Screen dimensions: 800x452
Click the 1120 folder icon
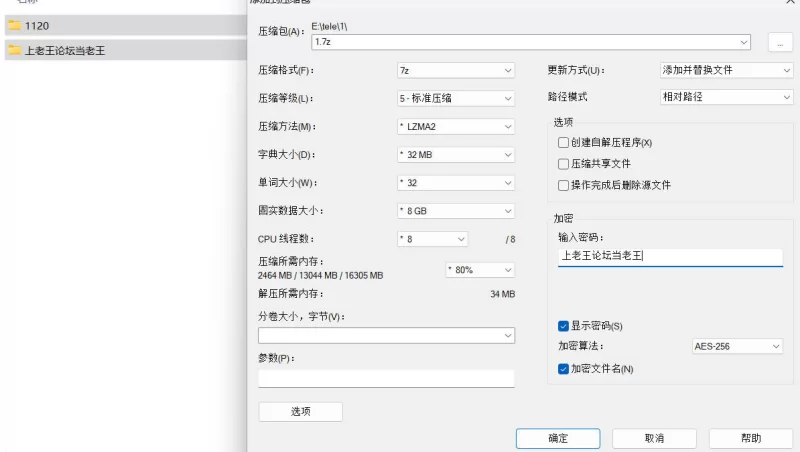[15, 25]
